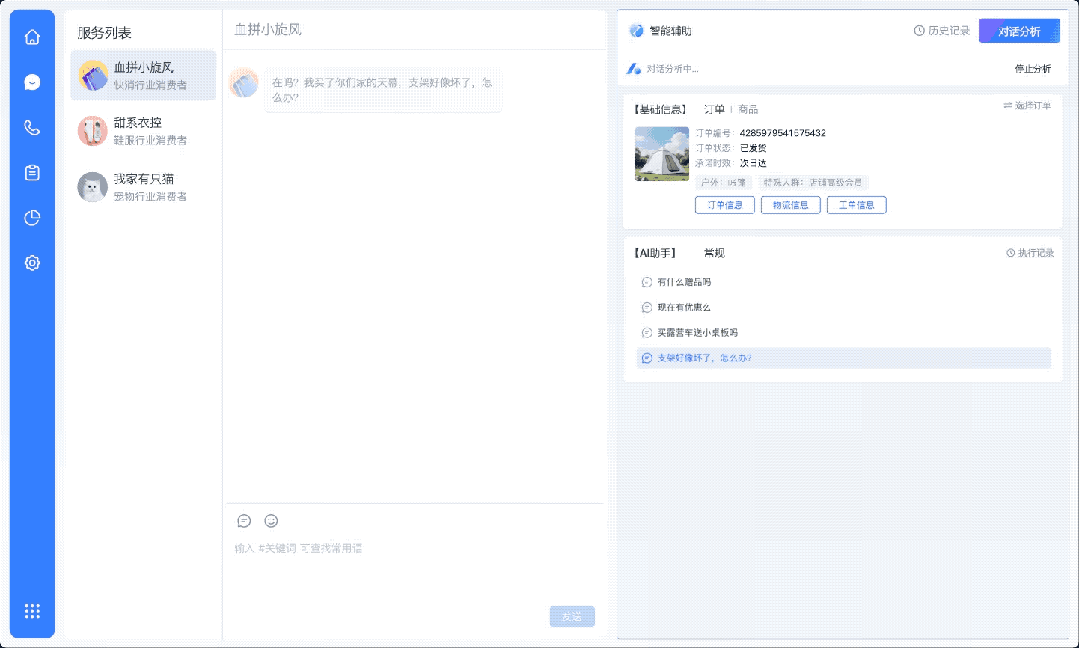Switch to the 商品 tab
Image resolution: width=1079 pixels, height=648 pixels.
point(748,109)
